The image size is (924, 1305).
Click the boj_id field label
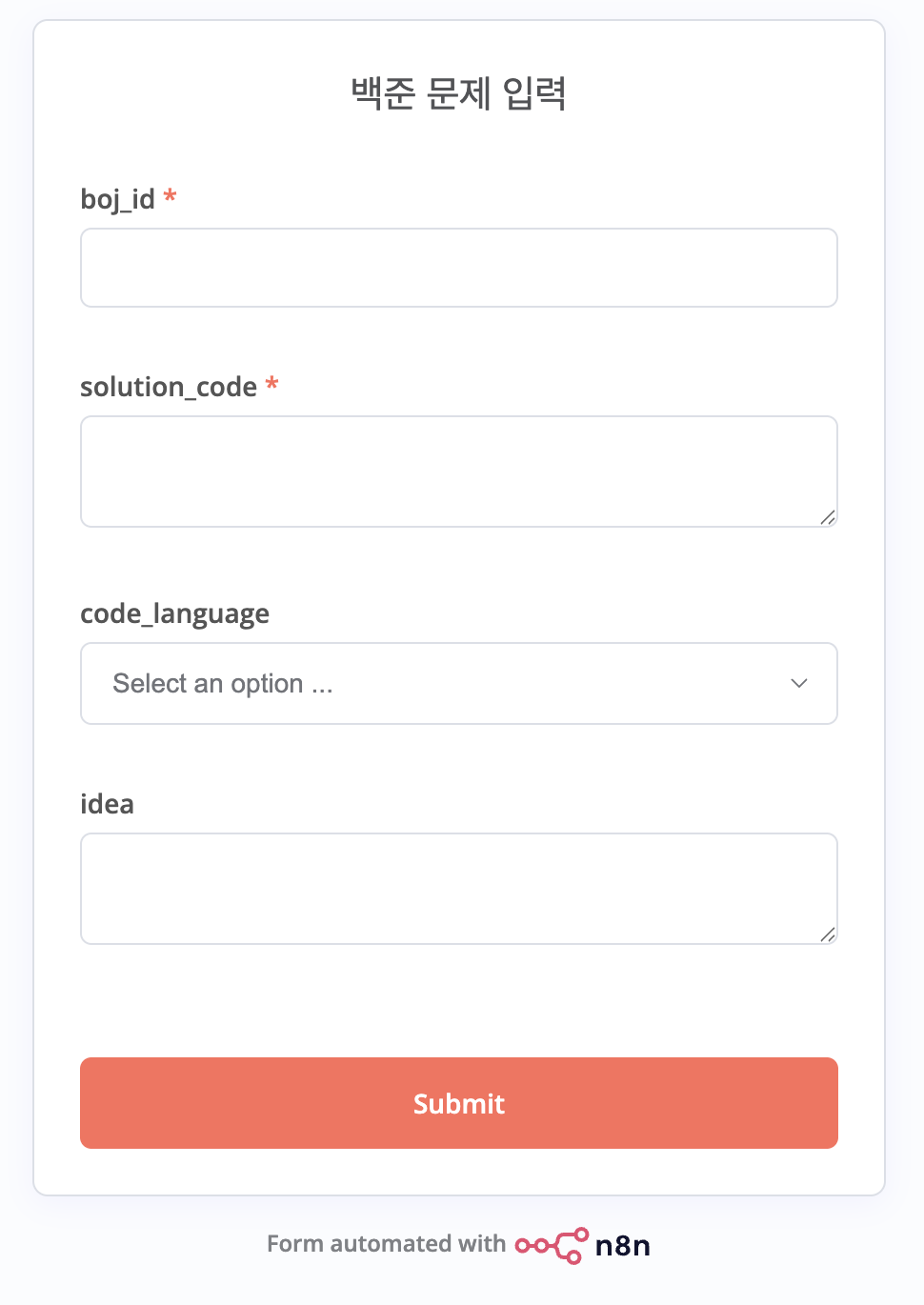(117, 199)
